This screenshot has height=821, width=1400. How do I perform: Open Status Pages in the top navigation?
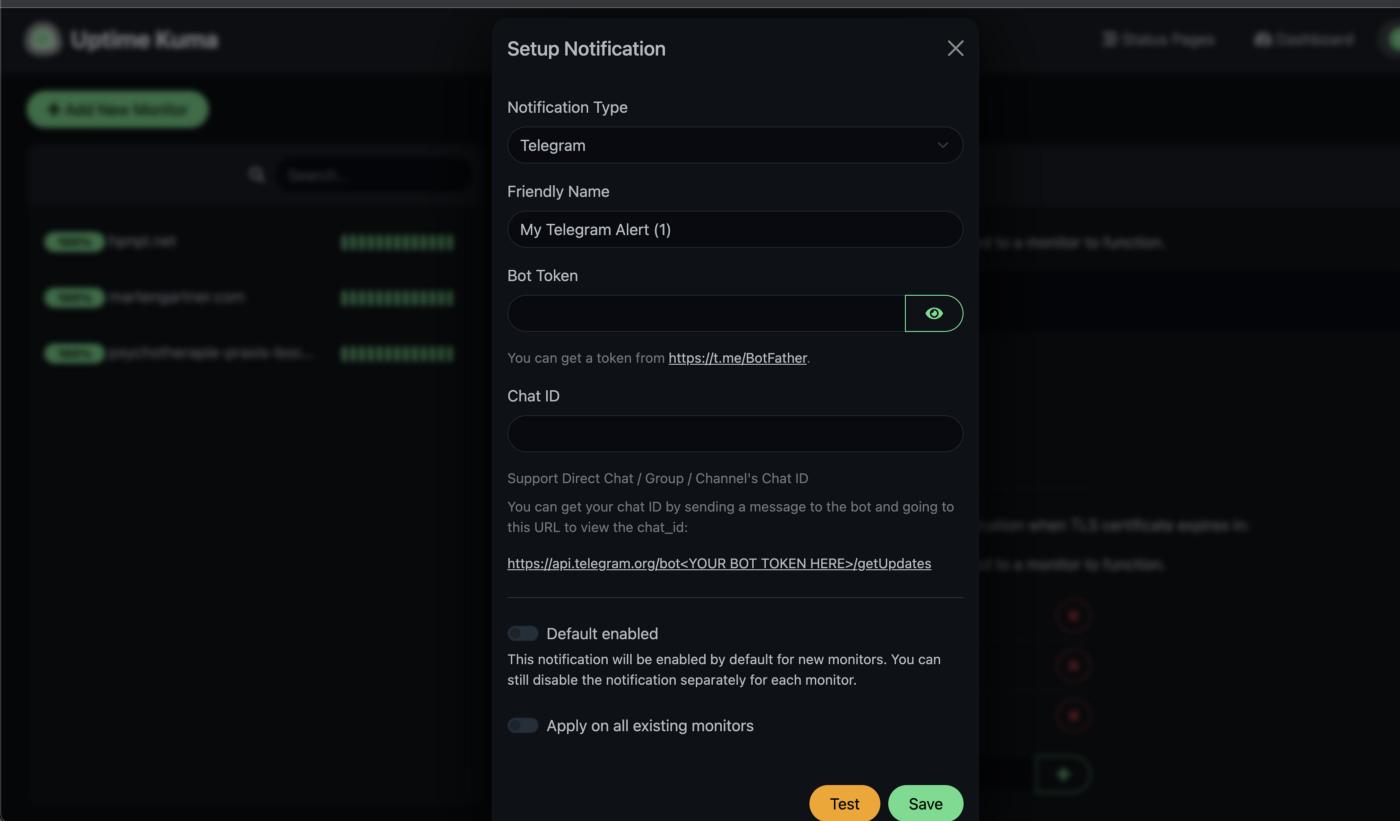[x=1158, y=39]
